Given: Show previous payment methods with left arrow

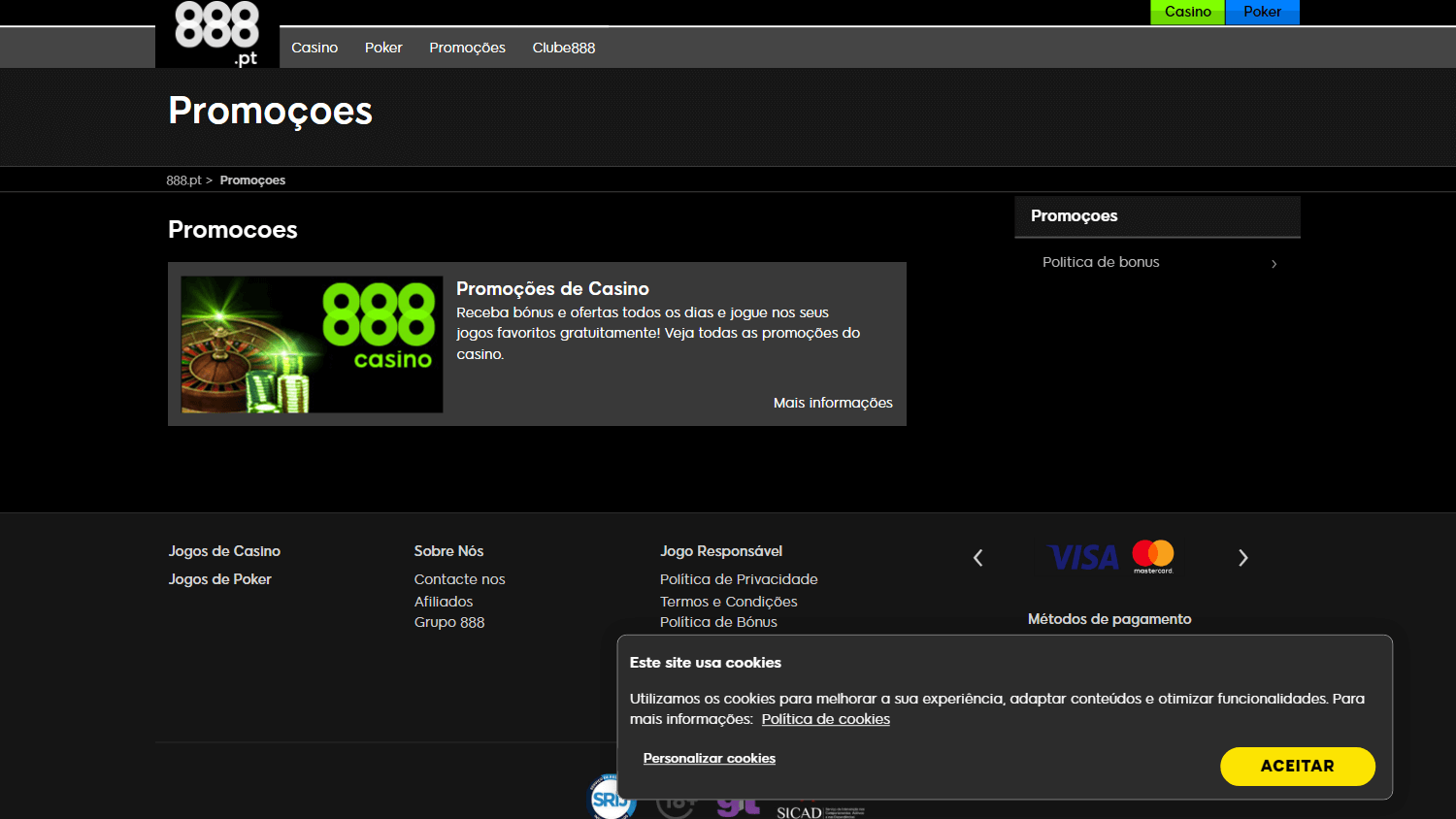Looking at the screenshot, I should pos(978,558).
